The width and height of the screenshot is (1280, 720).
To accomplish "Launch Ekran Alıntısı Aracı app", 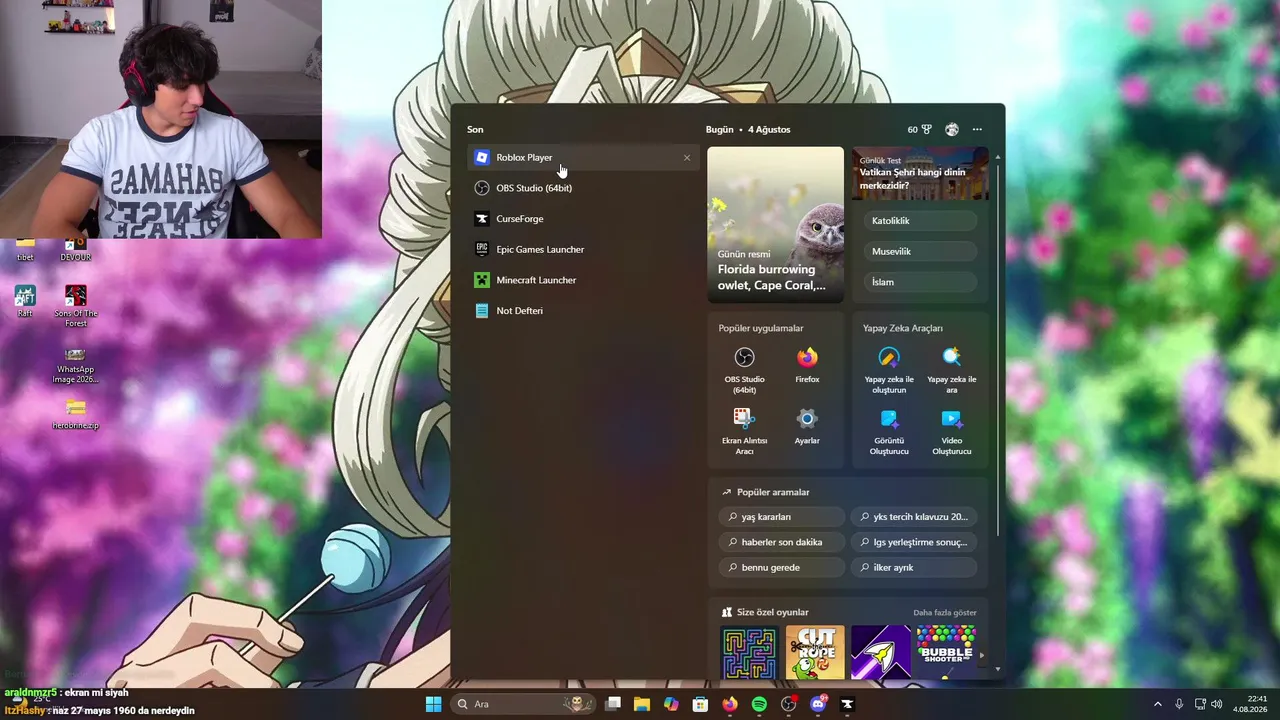I will point(744,431).
